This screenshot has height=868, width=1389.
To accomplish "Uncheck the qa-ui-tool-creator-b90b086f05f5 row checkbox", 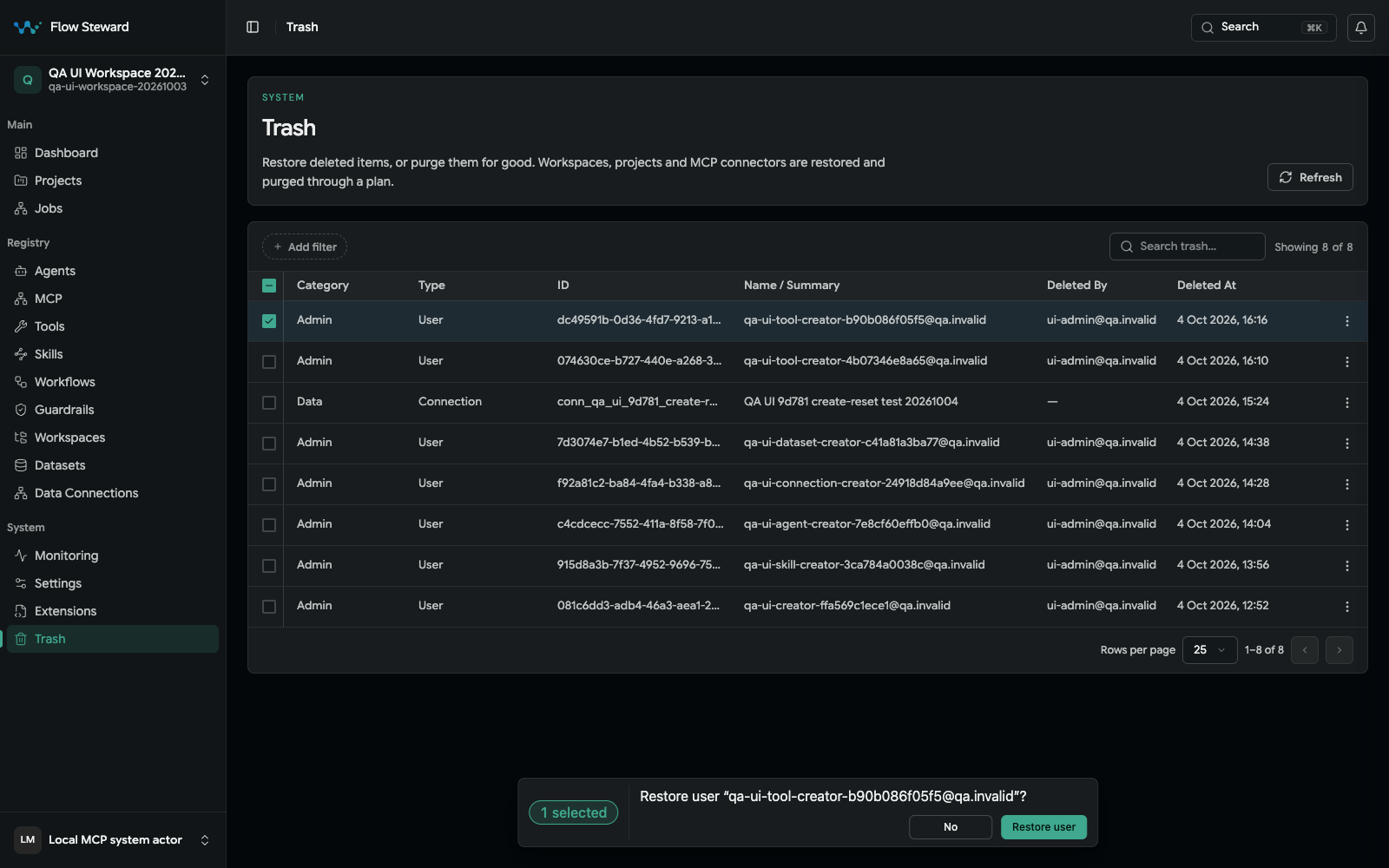I will (269, 321).
